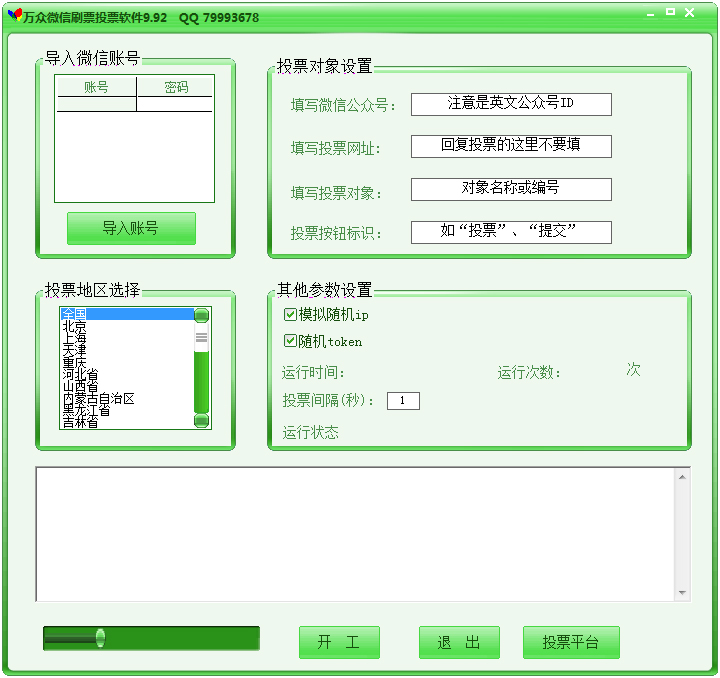720x678 pixels.
Task: Click the app logo icon in title bar
Action: pos(15,16)
